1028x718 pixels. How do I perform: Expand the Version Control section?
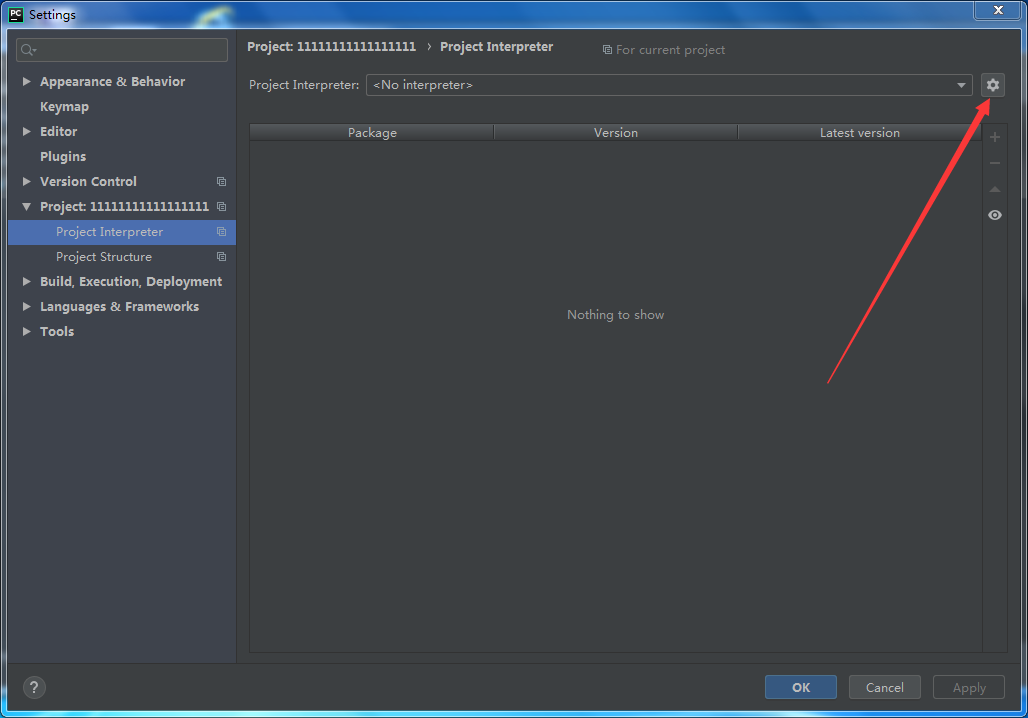click(x=26, y=181)
